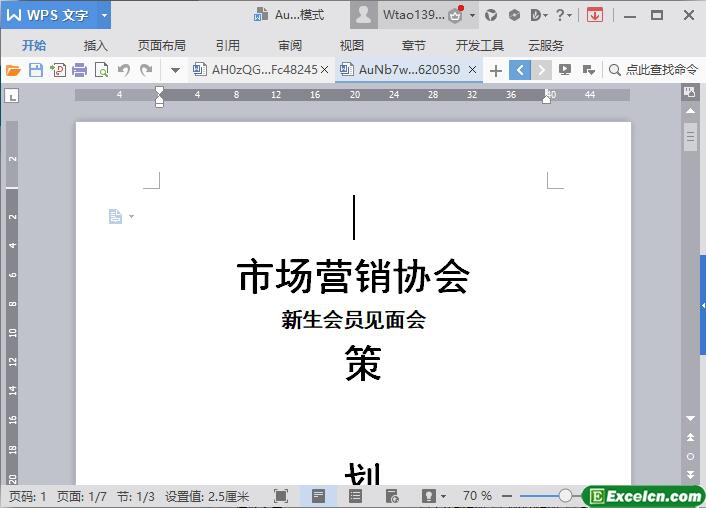
Task: Switch to the 视图 ribbon tab
Action: pyautogui.click(x=352, y=45)
